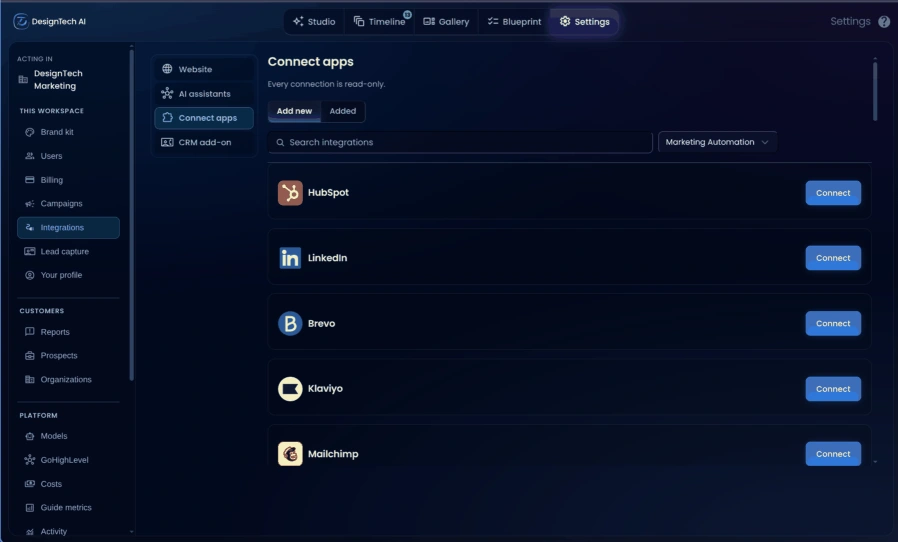Click the Brevo logo icon
This screenshot has height=542, width=898.
tap(290, 324)
